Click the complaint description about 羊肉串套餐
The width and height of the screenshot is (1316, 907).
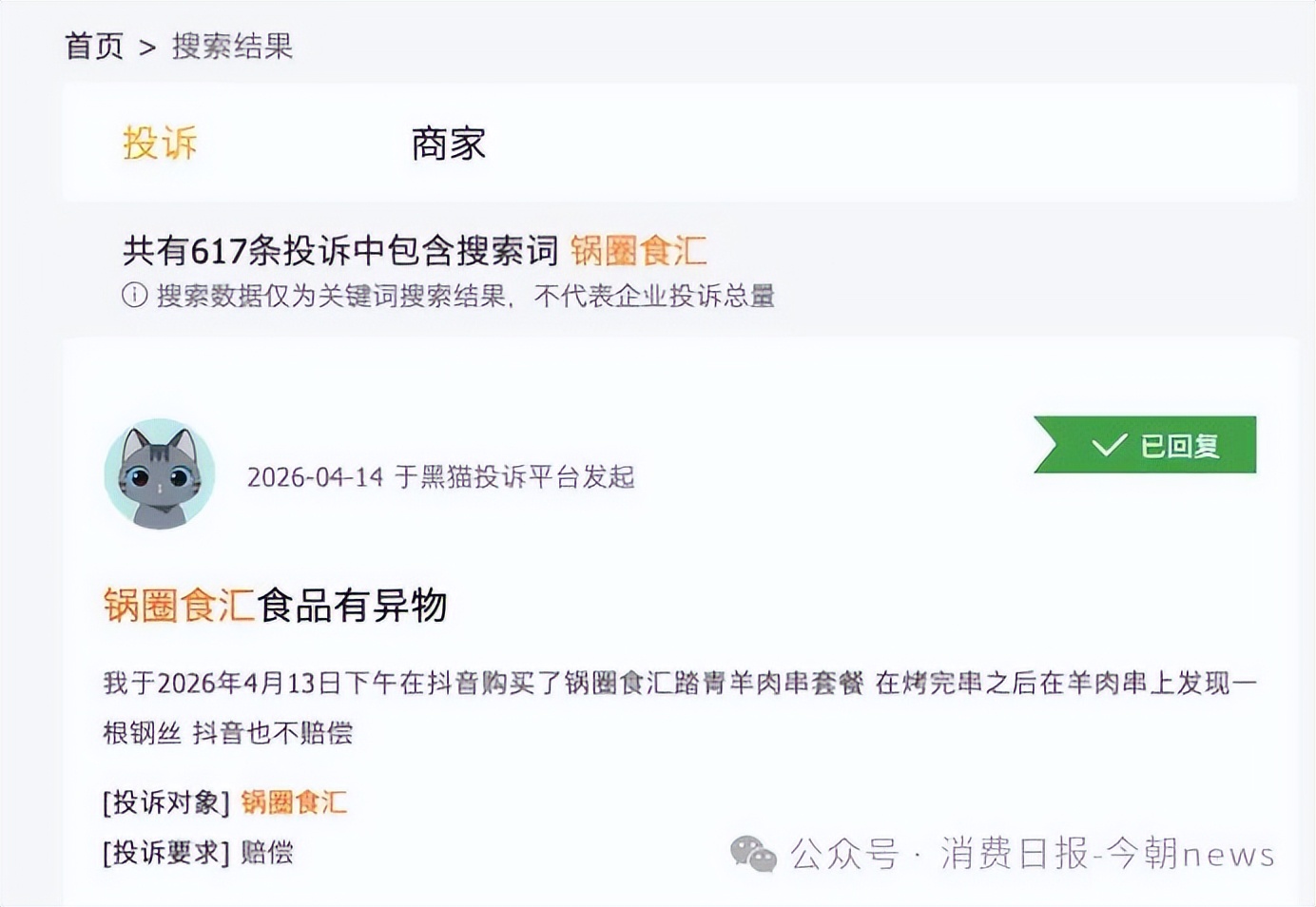[x=679, y=683]
